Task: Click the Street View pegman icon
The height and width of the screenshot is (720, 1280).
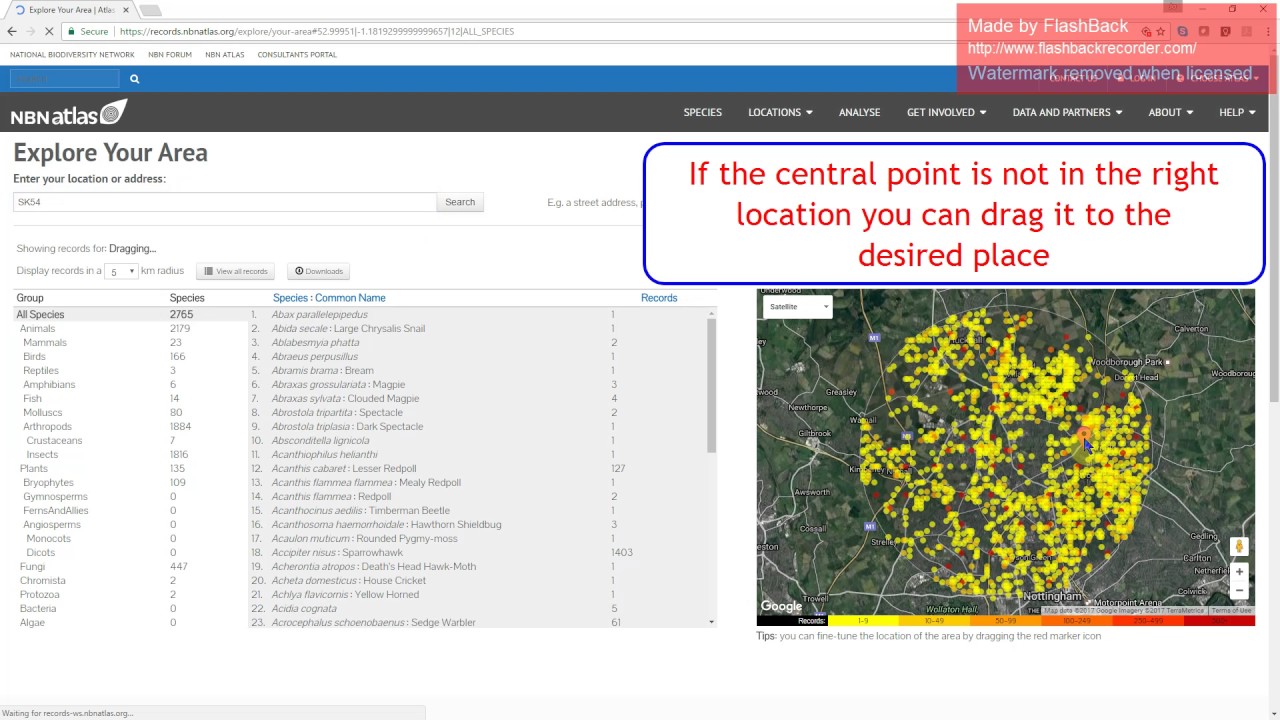Action: pyautogui.click(x=1239, y=546)
